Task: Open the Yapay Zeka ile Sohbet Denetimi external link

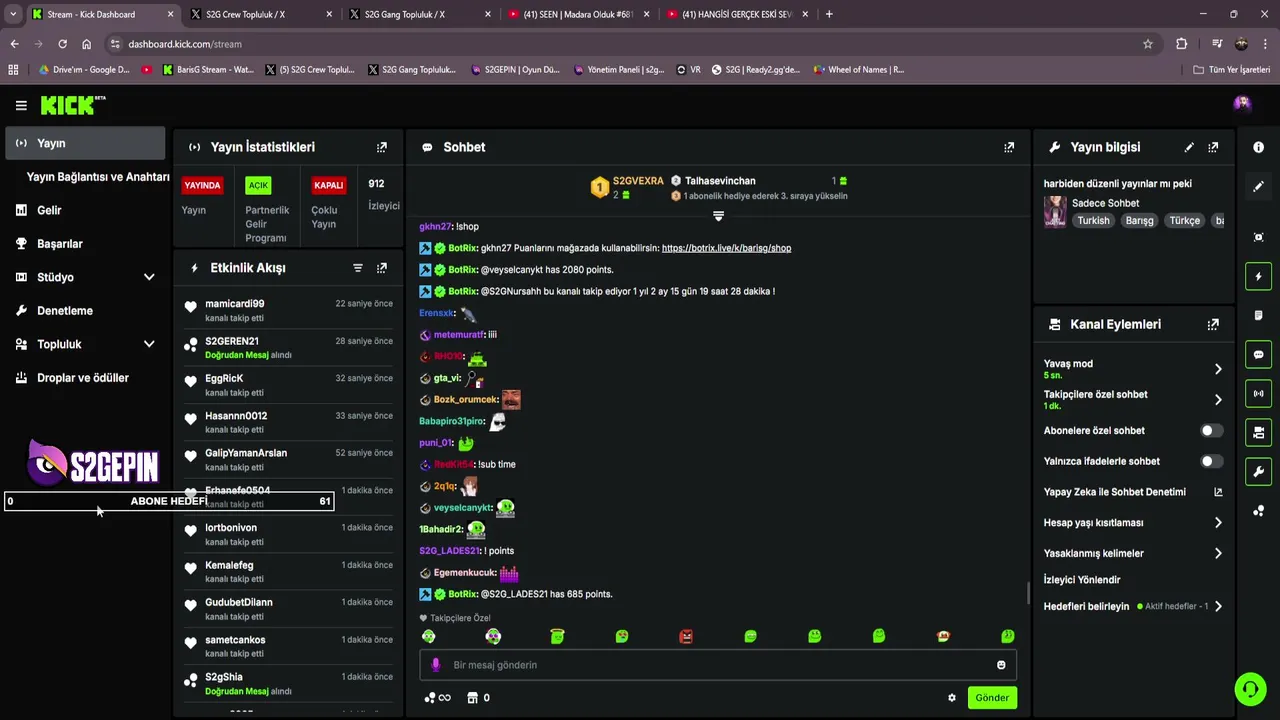Action: click(x=1218, y=492)
